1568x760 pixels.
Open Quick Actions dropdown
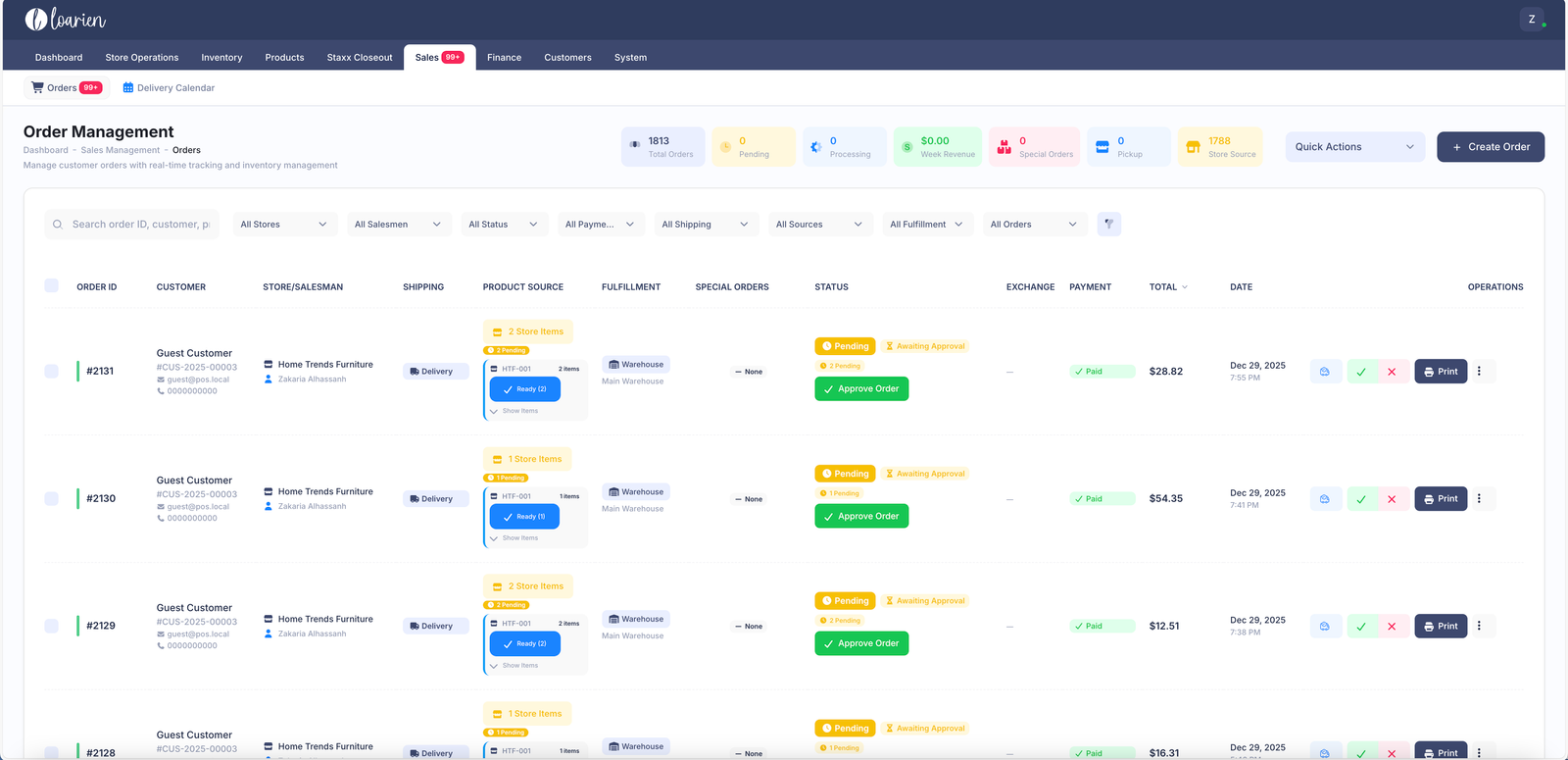[1355, 147]
